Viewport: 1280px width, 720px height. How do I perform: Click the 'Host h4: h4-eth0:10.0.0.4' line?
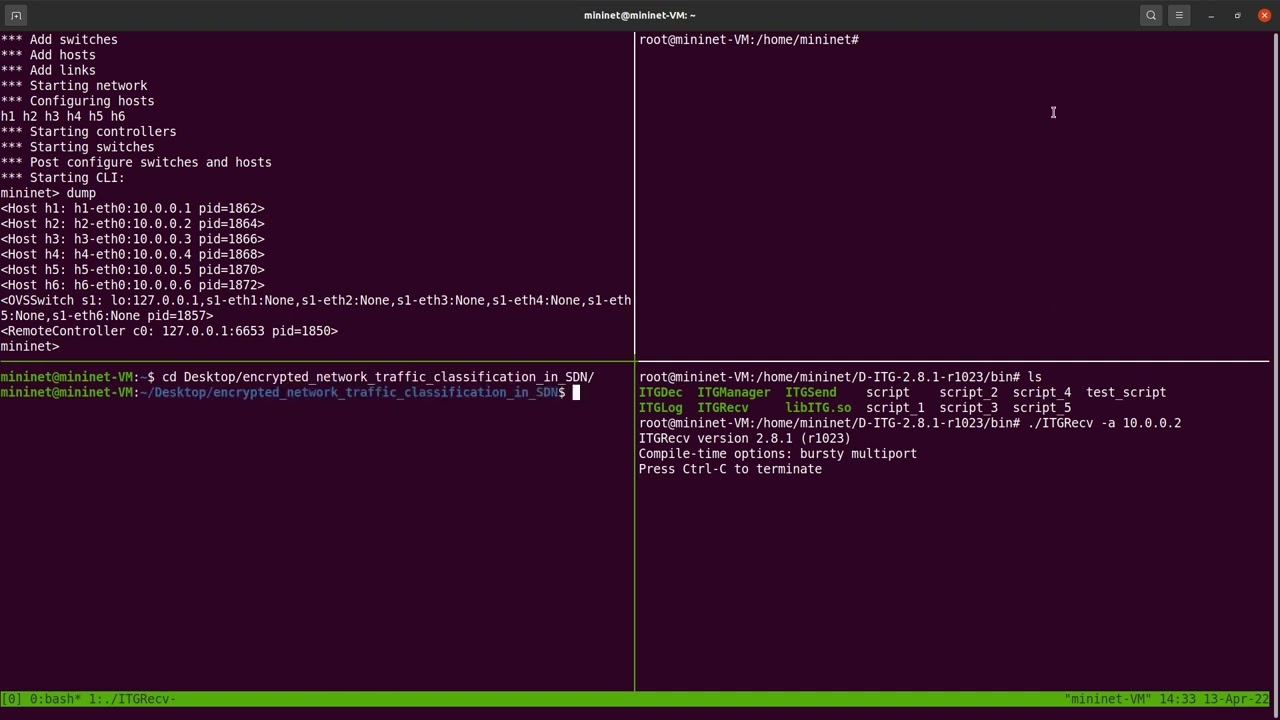pyautogui.click(x=132, y=255)
